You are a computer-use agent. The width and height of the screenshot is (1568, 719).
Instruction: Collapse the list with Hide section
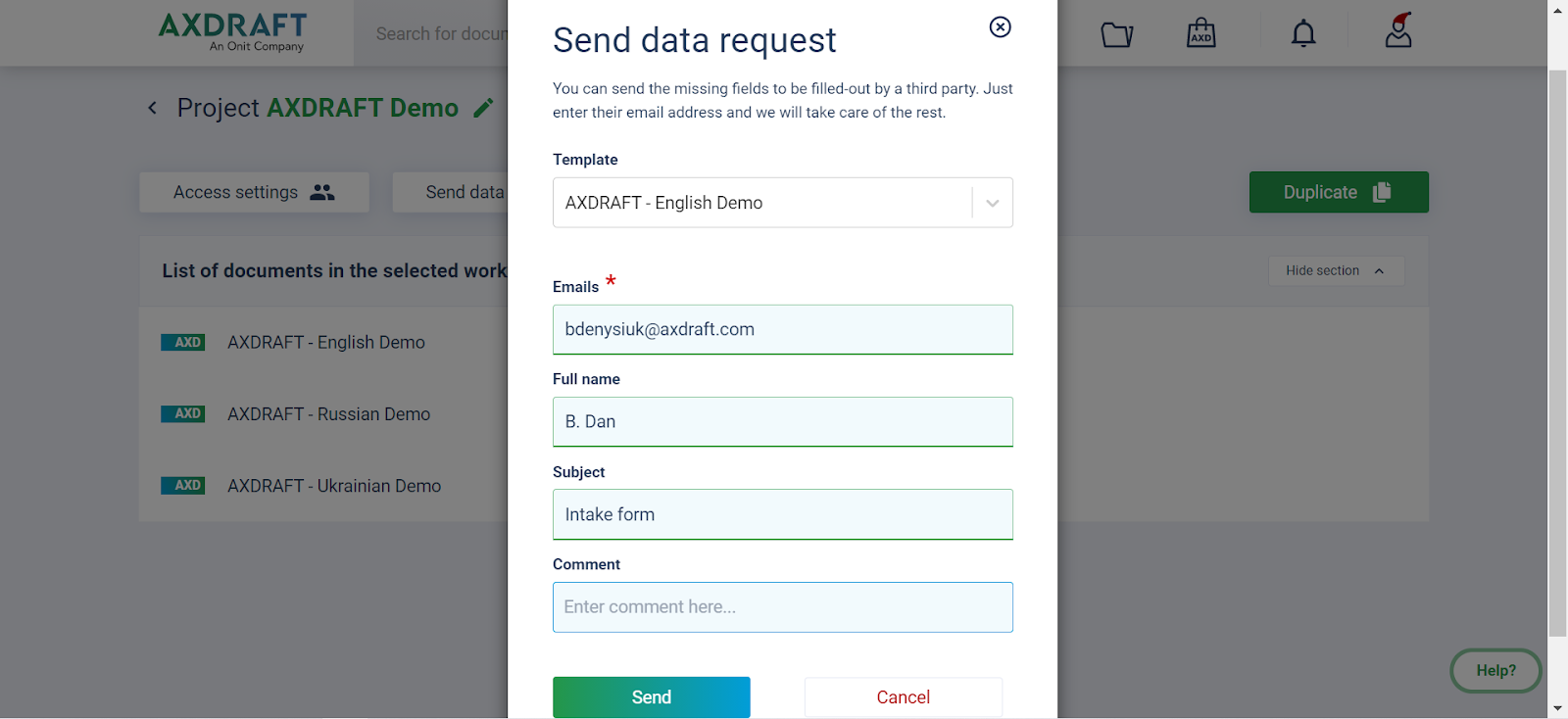tap(1336, 270)
